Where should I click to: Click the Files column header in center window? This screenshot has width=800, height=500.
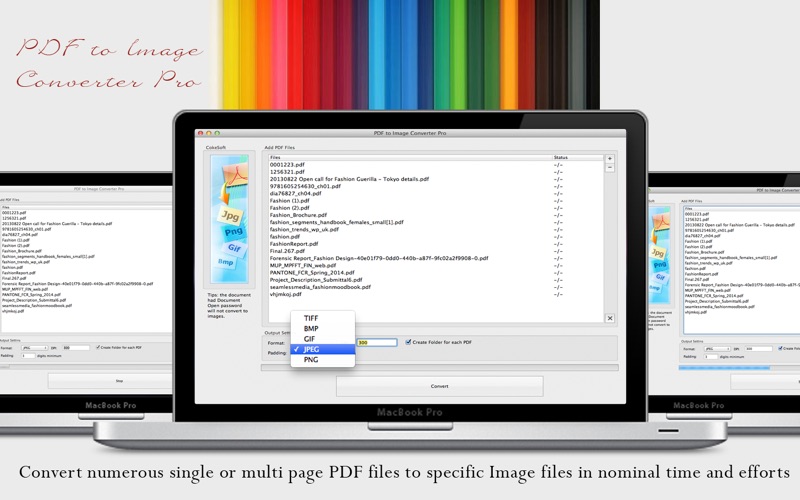(410, 158)
